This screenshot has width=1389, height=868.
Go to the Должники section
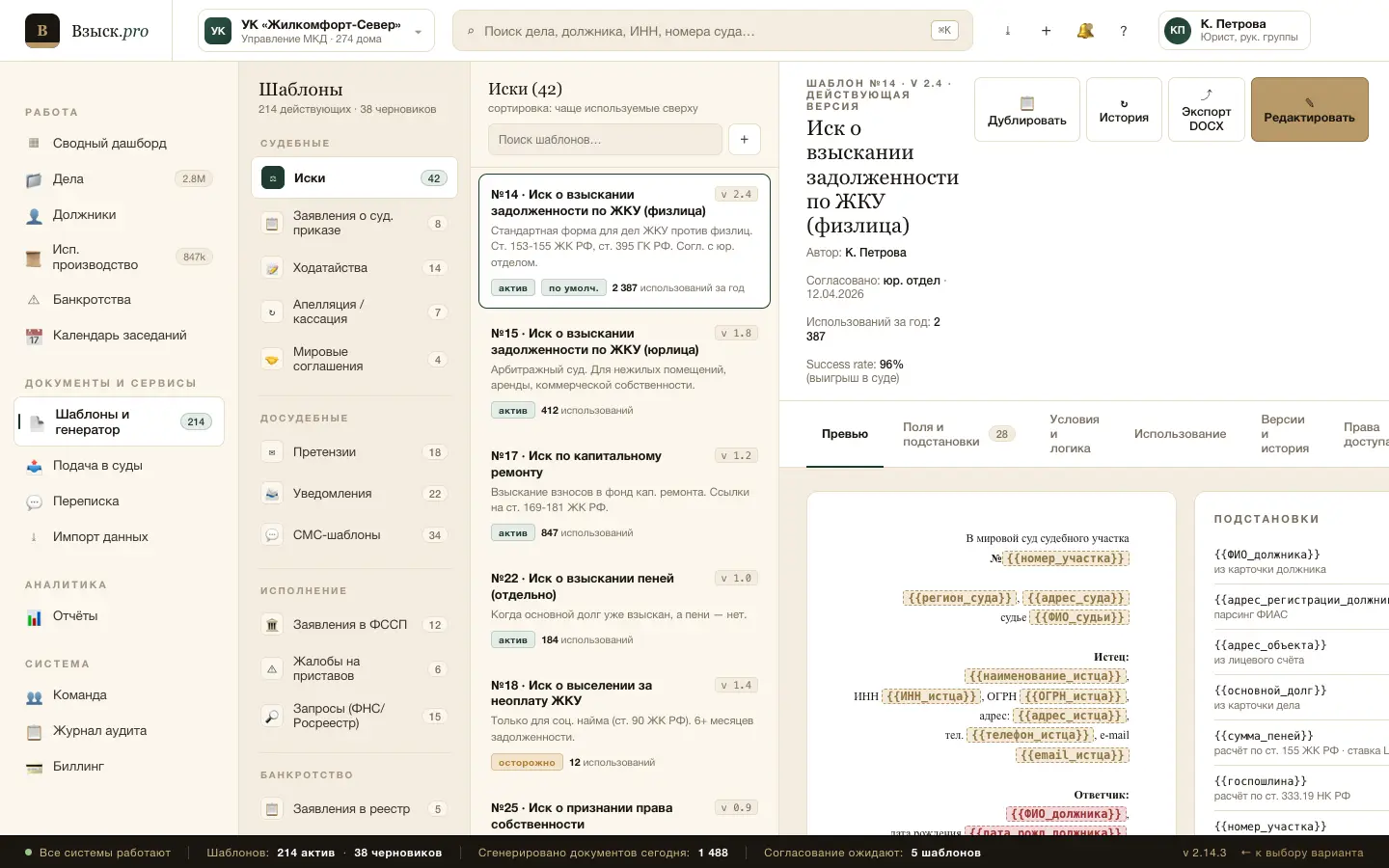coord(120,214)
